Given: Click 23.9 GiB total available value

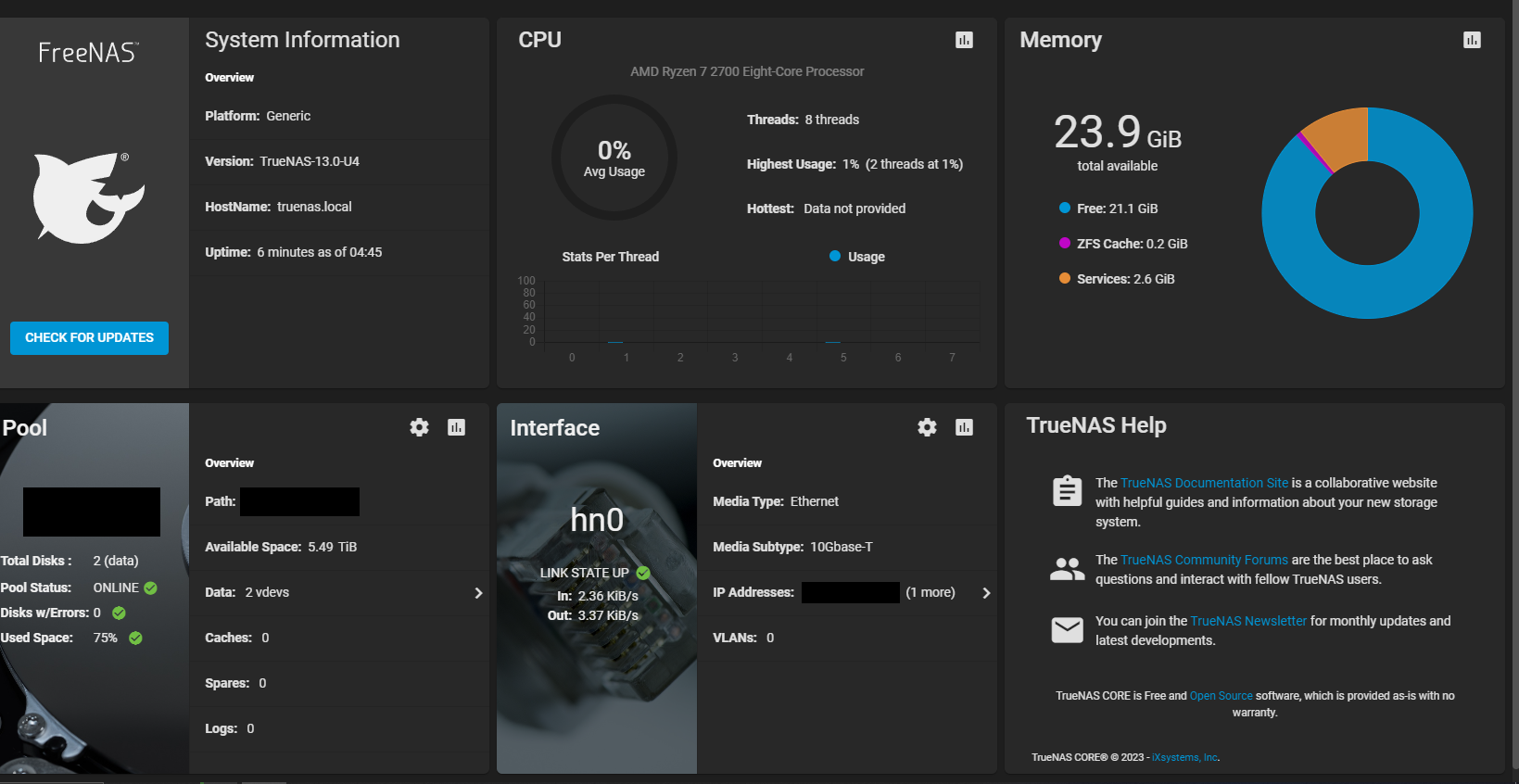Looking at the screenshot, I should pyautogui.click(x=1118, y=133).
